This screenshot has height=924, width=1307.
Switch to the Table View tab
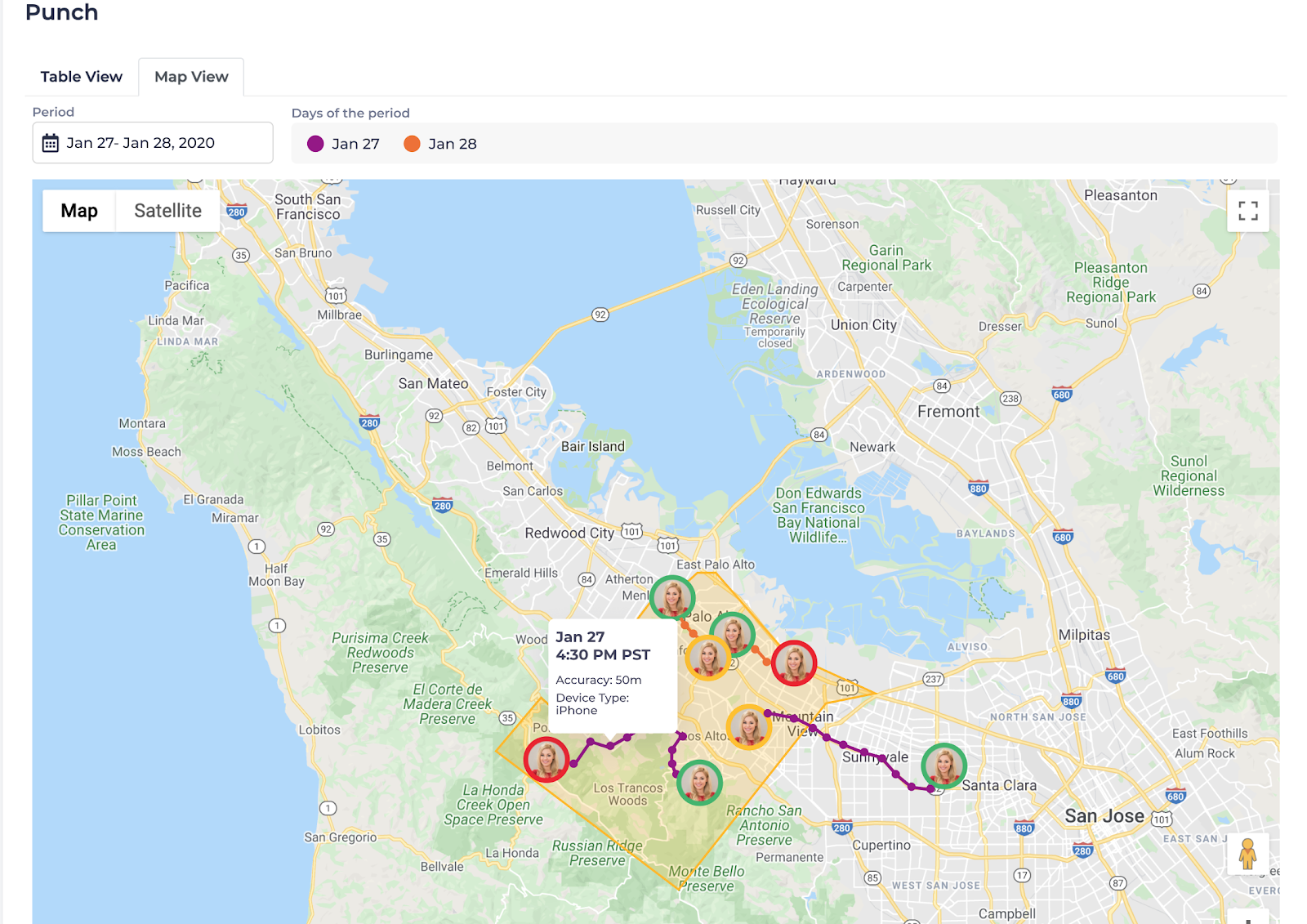pos(81,77)
